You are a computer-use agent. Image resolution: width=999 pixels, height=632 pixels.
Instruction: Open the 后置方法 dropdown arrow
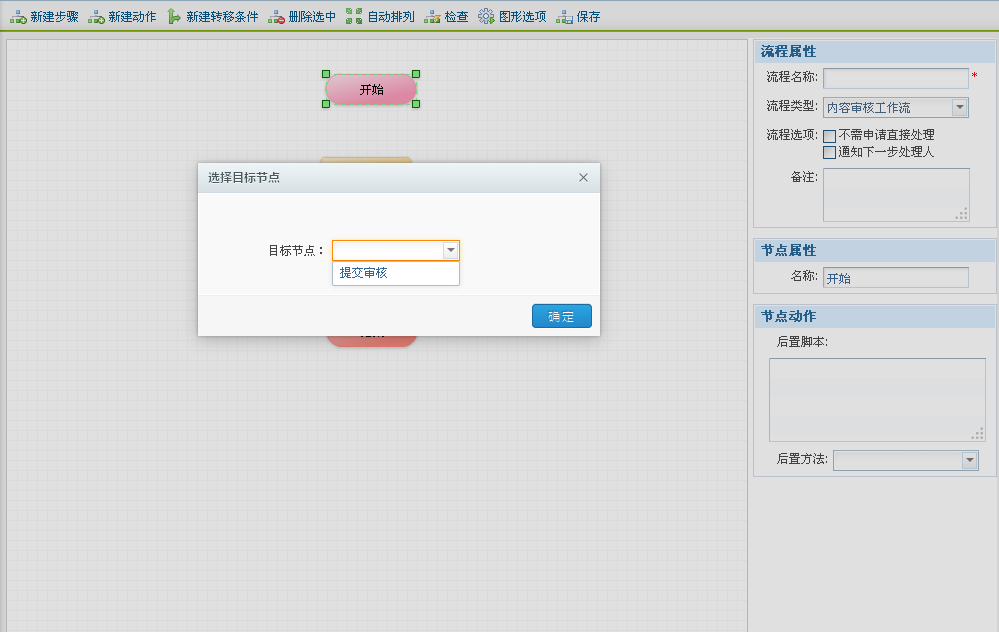pos(969,460)
